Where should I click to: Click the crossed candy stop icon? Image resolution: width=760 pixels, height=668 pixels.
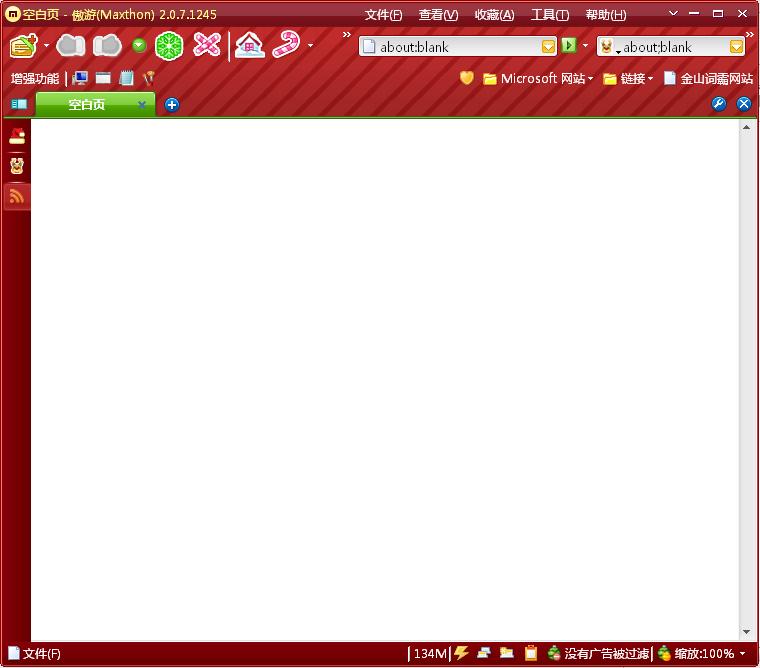coord(207,45)
